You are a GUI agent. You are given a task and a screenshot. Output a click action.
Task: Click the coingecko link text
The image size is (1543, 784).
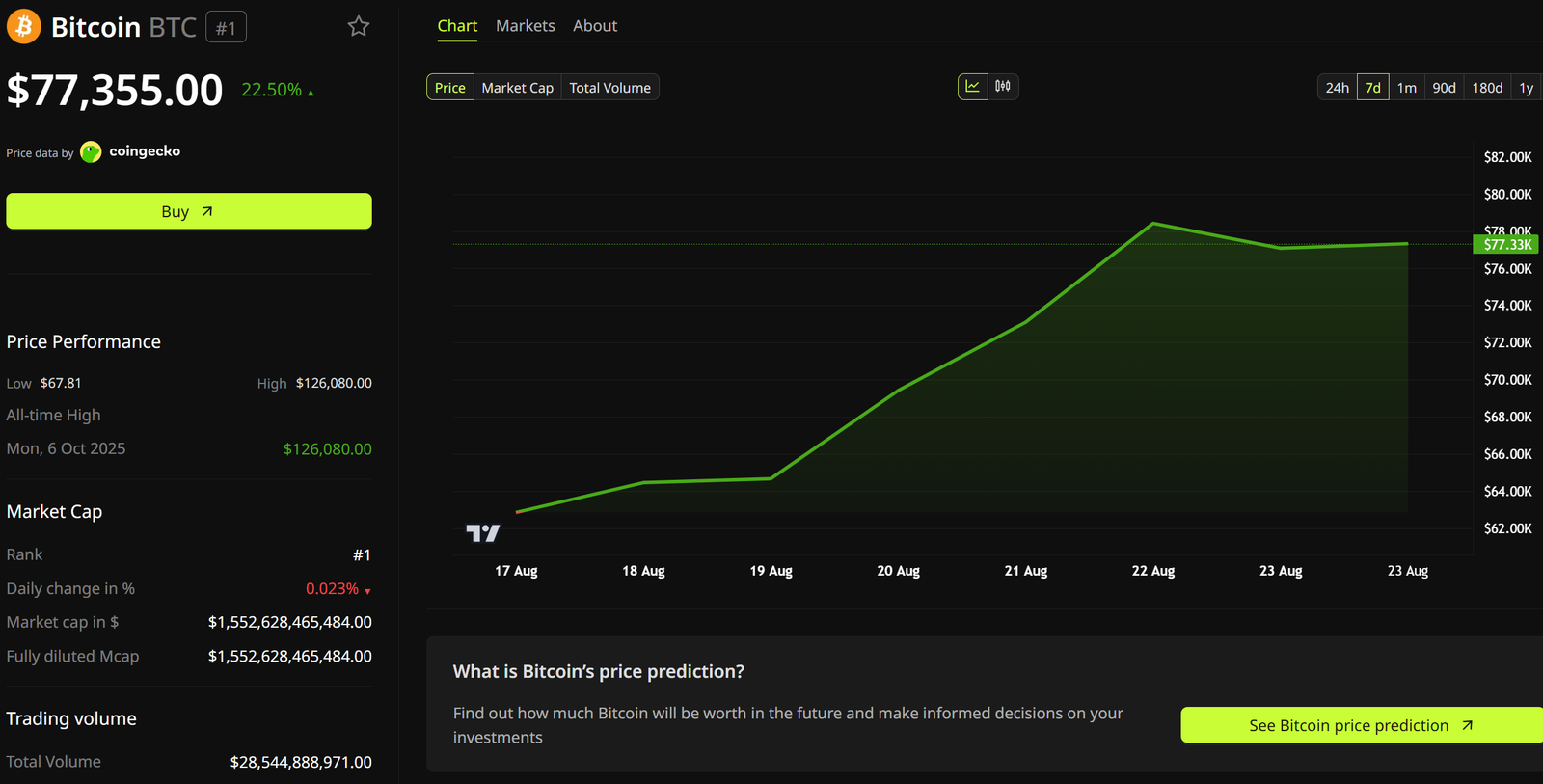(145, 151)
